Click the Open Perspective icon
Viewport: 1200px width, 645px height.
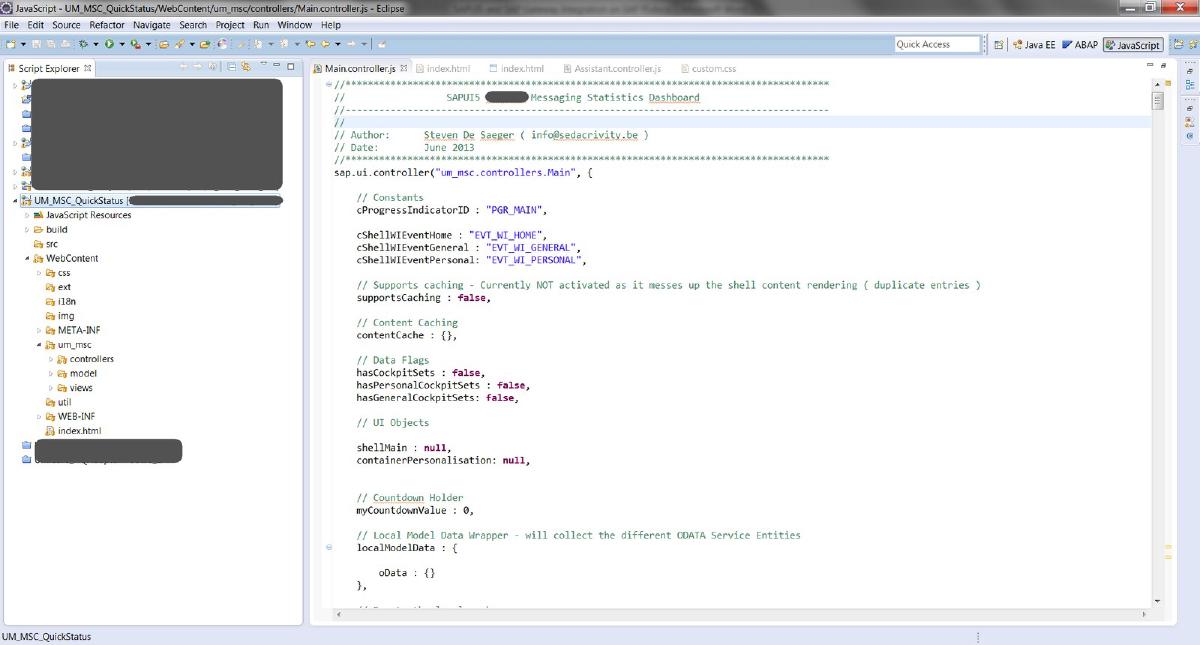pos(999,45)
